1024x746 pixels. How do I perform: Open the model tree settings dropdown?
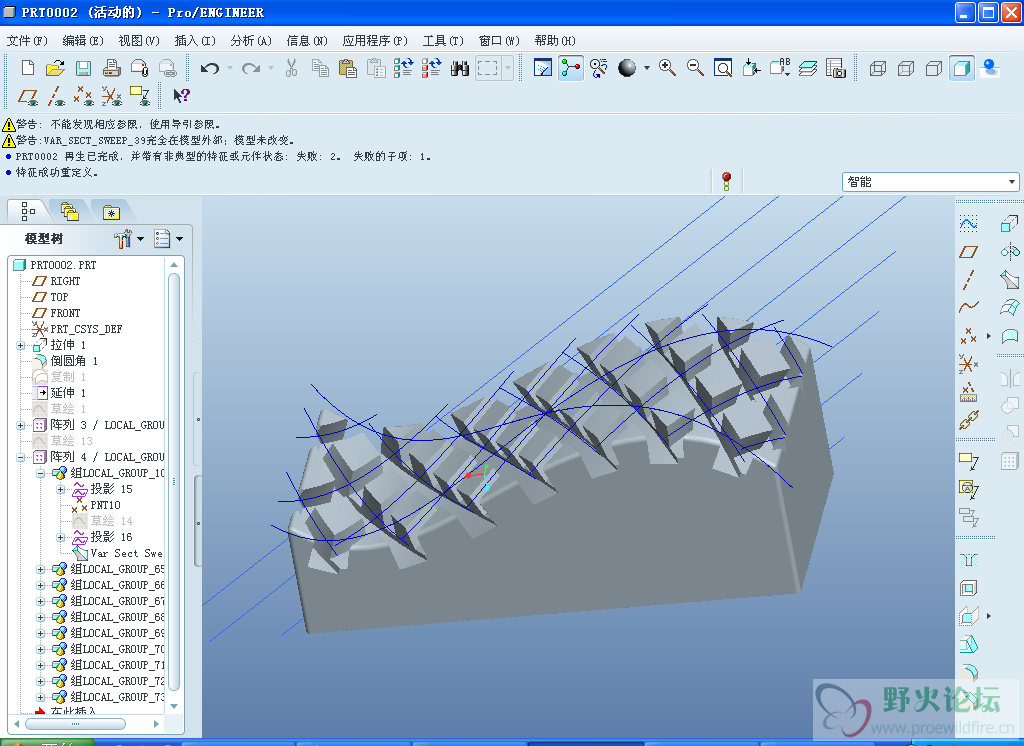click(129, 239)
